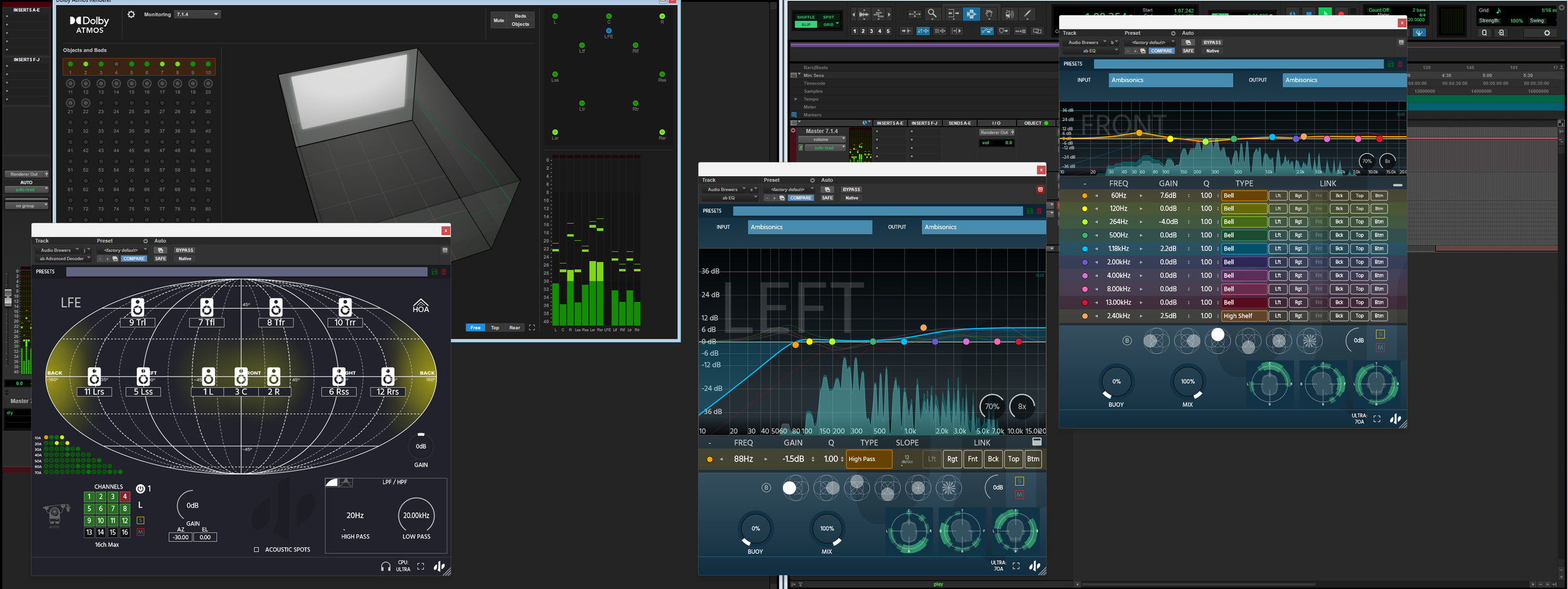This screenshot has height=589, width=1568.
Task: Open OUTPUT Ambisonics dropdown in FRONT EQ
Action: point(1344,80)
